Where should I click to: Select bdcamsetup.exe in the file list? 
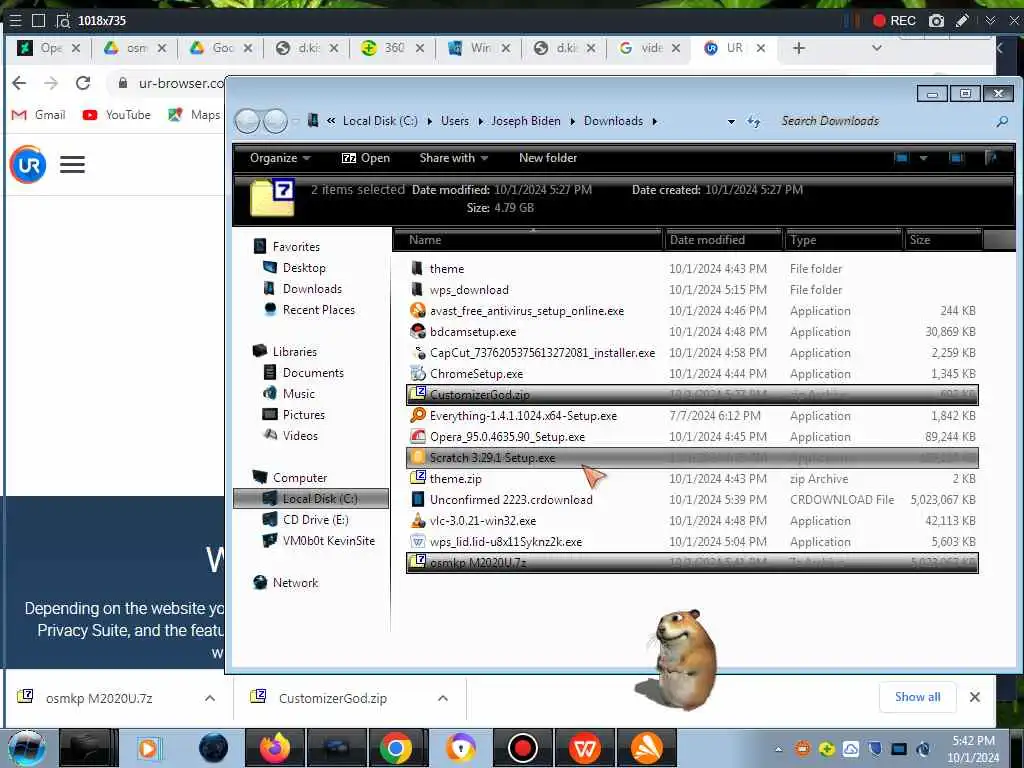click(x=473, y=332)
